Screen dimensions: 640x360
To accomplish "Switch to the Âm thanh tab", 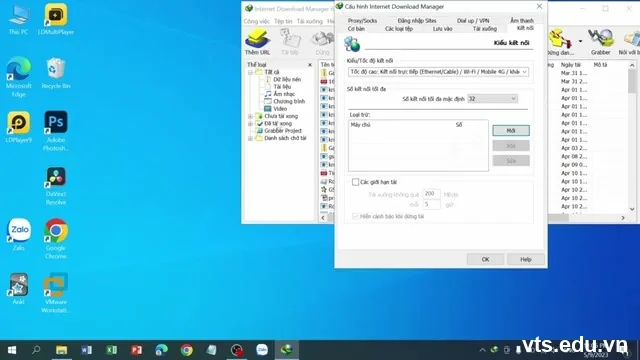I will click(522, 20).
